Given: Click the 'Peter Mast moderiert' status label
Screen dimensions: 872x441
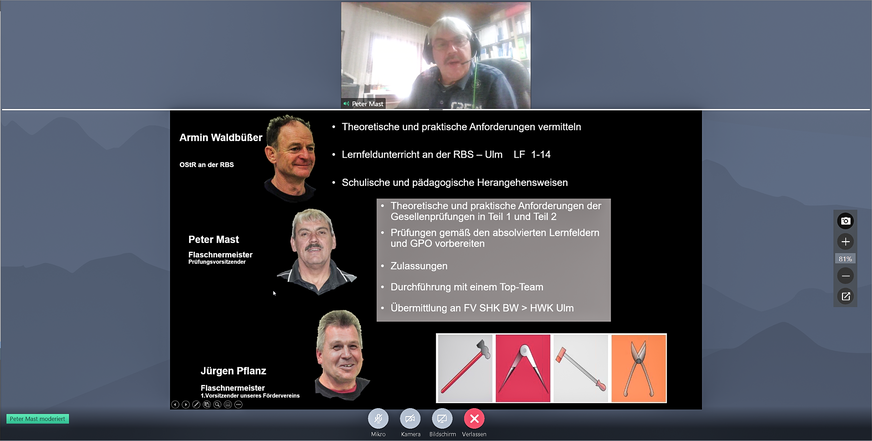Looking at the screenshot, I should click(38, 419).
